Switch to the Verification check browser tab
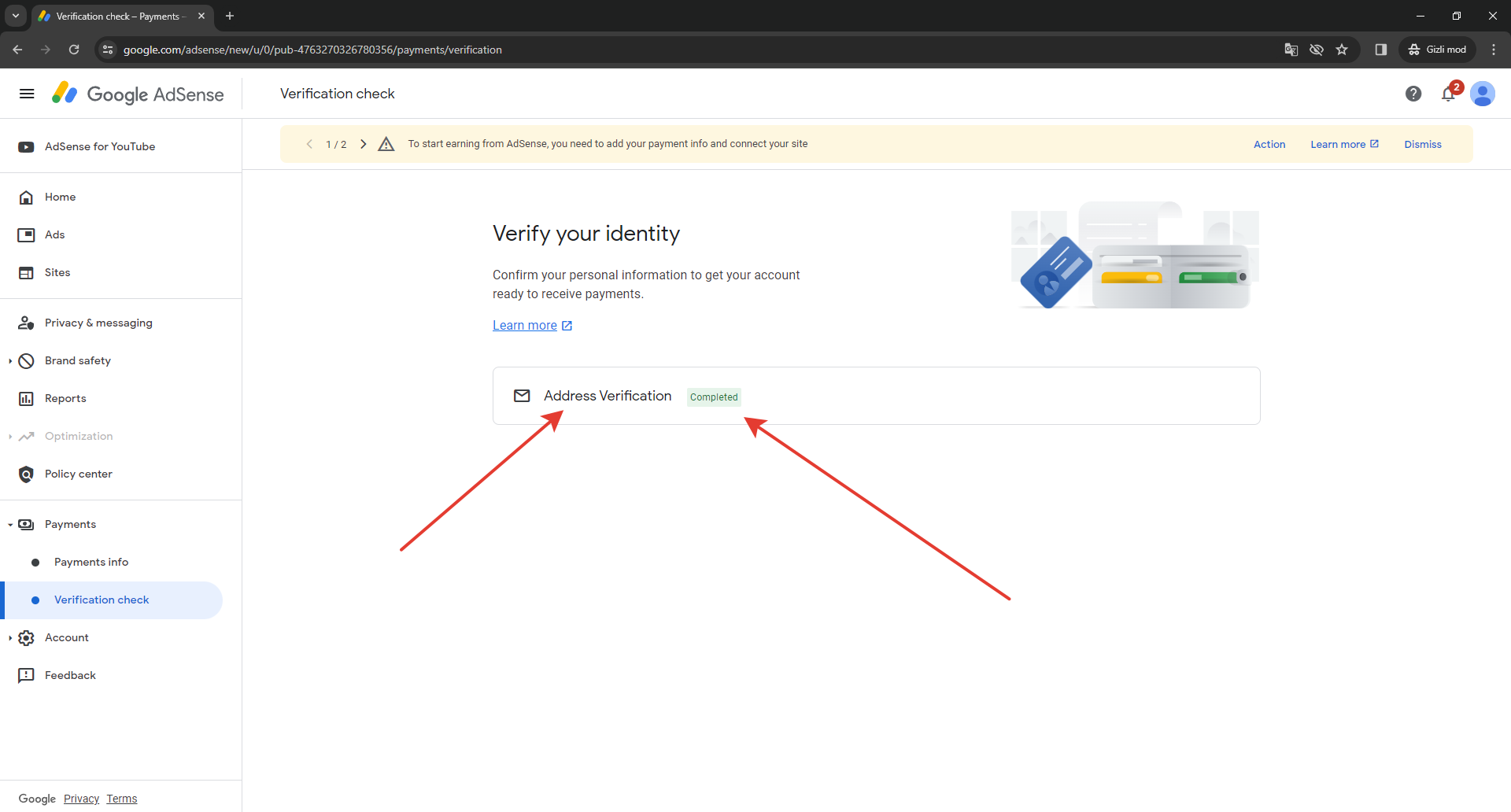The width and height of the screenshot is (1511, 812). point(122,17)
